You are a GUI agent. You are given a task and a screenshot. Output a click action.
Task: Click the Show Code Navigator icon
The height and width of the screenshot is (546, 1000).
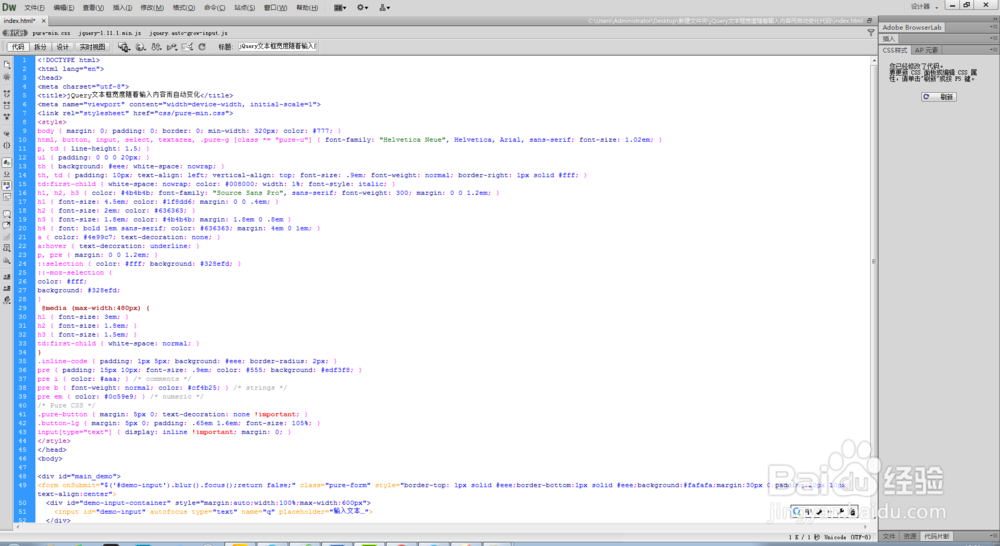coord(7,77)
